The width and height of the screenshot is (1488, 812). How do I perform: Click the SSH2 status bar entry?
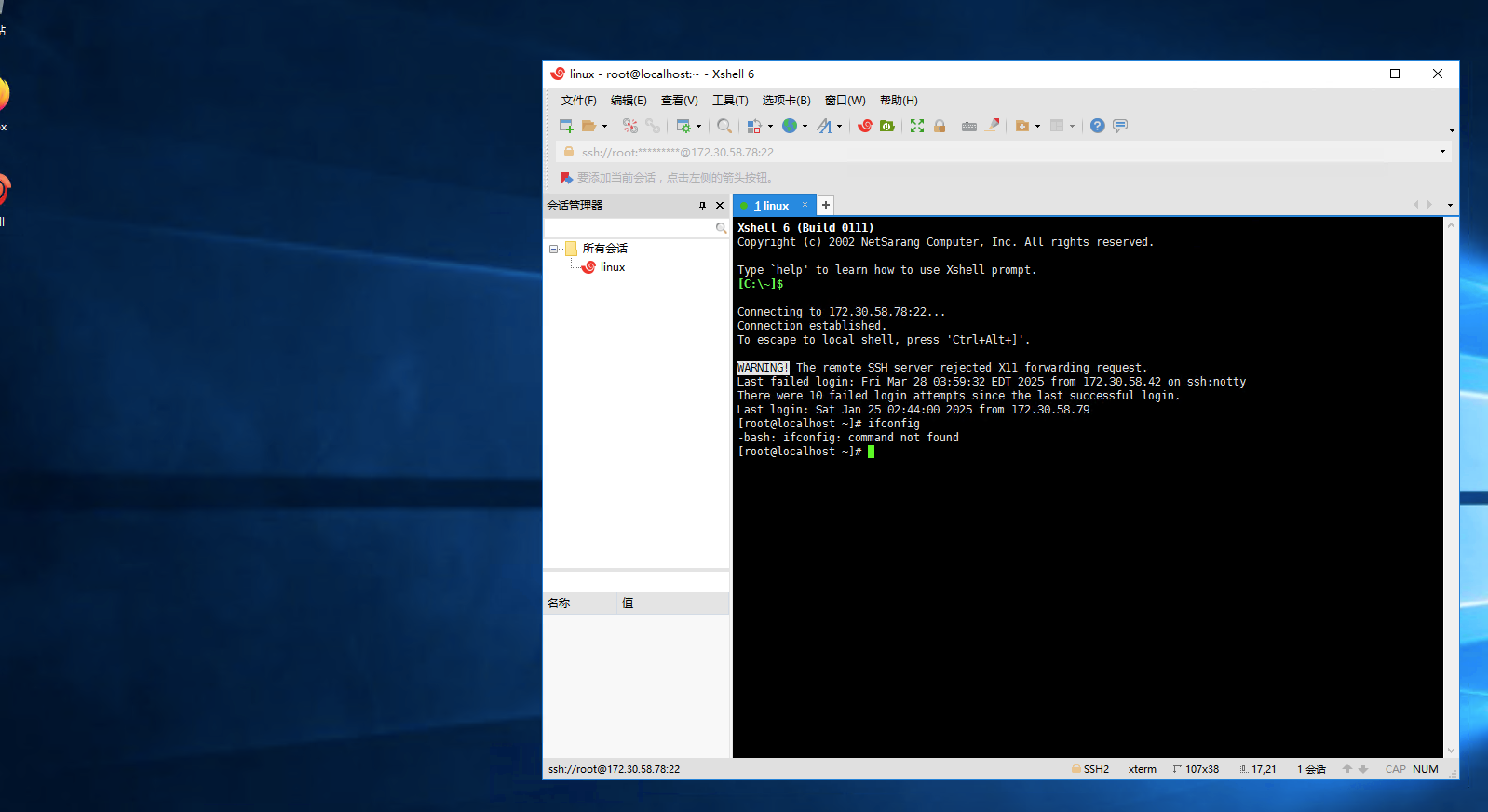[1089, 769]
